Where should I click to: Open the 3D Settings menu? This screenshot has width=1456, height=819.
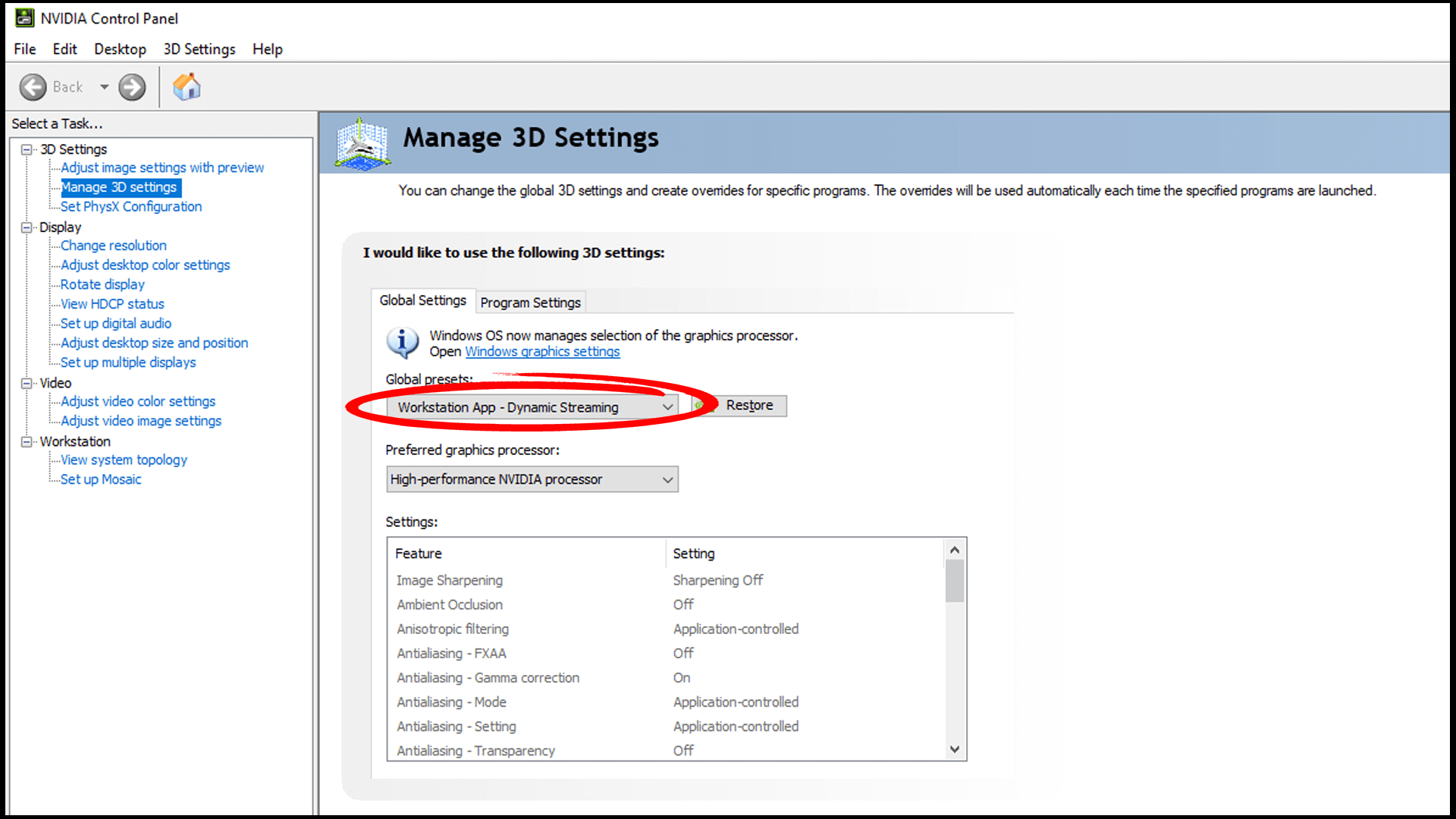[x=199, y=49]
